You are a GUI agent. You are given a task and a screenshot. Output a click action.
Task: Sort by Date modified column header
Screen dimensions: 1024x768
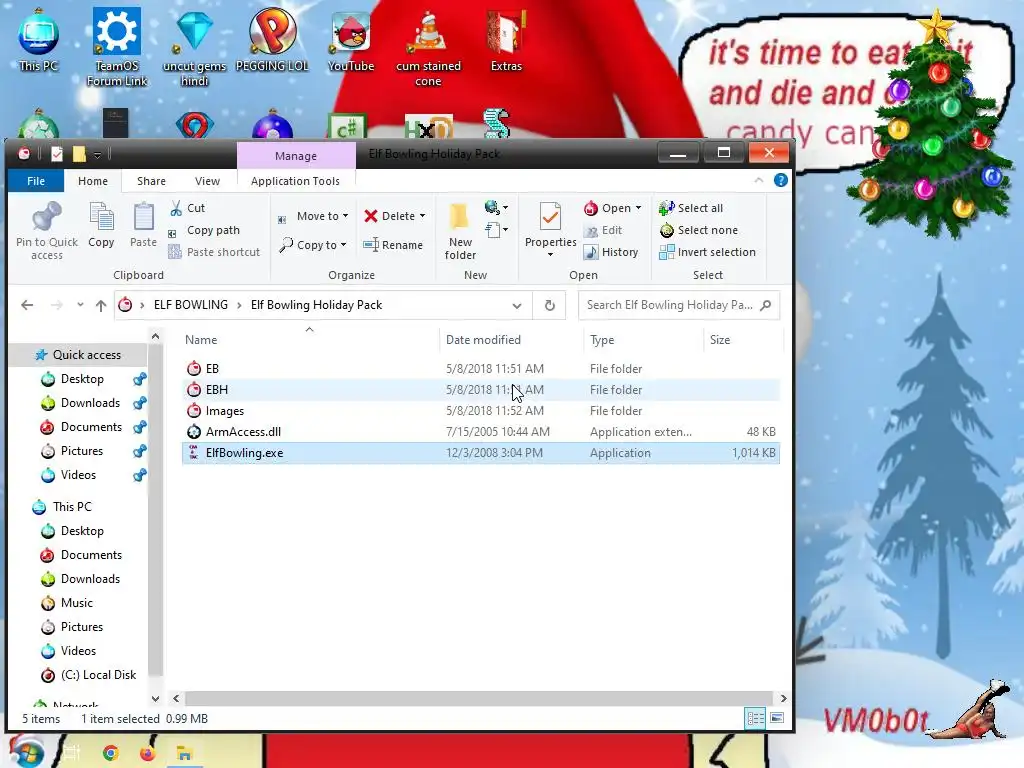point(511,340)
